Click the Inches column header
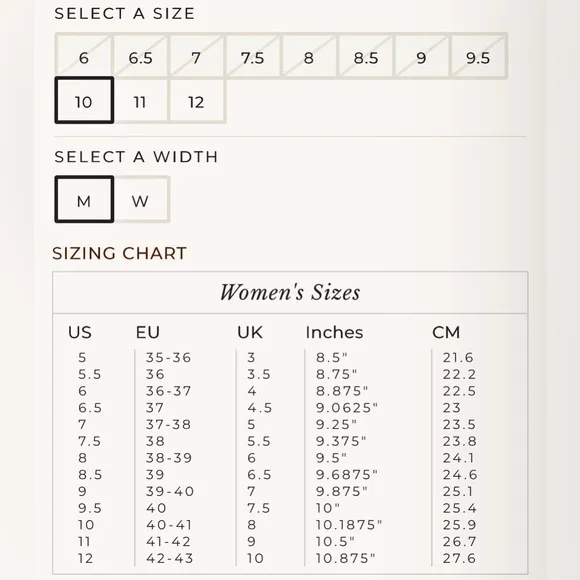Viewport: 580px width, 580px height. [x=334, y=332]
